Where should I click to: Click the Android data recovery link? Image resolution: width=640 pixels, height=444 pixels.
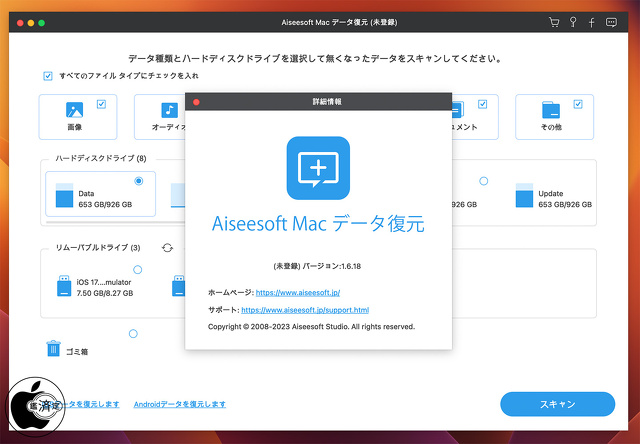click(180, 404)
